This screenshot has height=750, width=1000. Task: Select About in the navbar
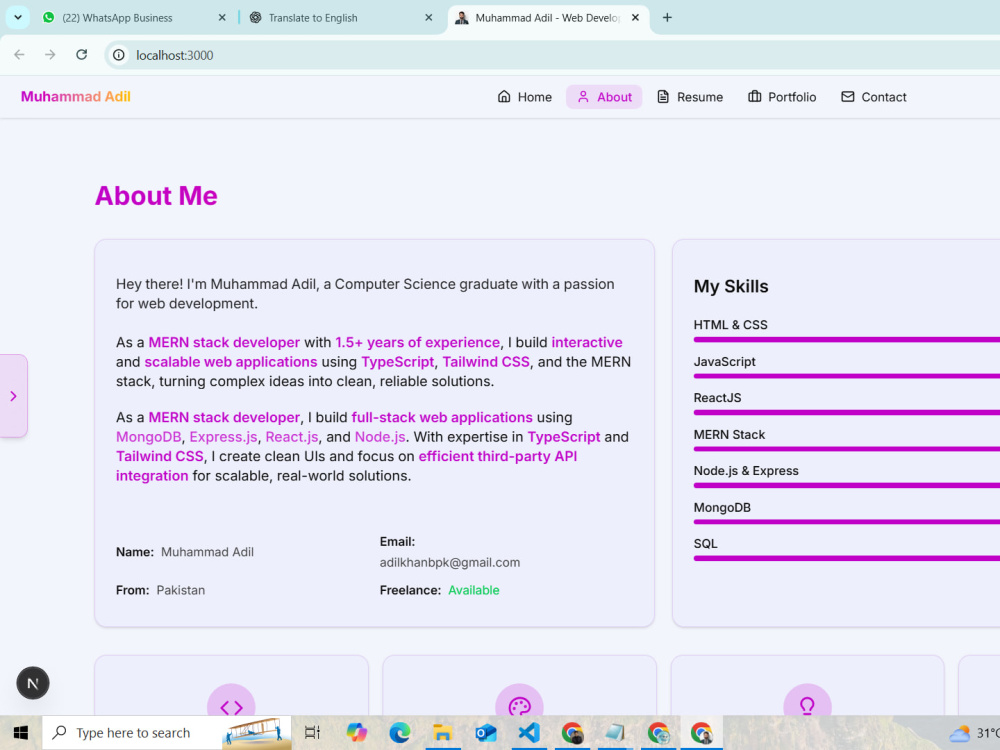604,97
